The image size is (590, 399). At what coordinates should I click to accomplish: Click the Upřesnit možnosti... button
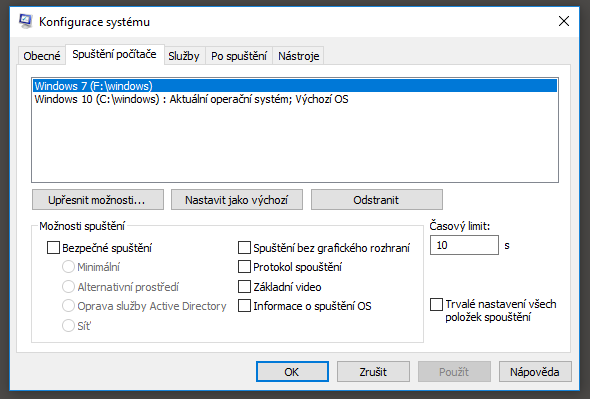point(98,200)
